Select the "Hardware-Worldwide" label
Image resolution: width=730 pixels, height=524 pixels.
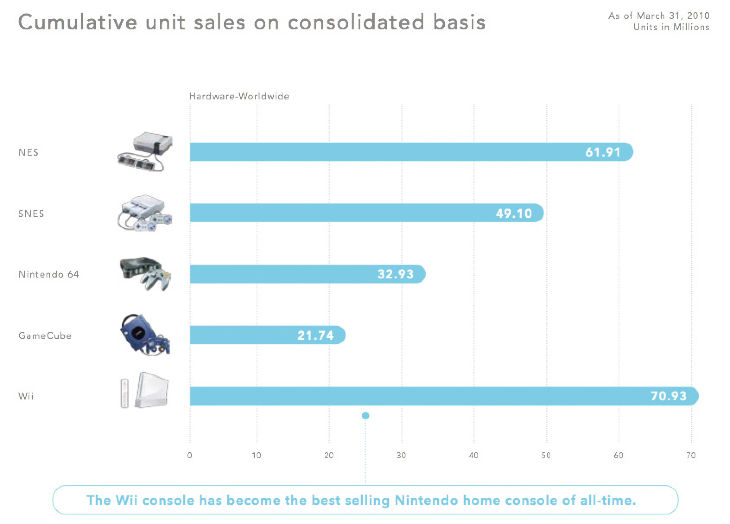click(238, 96)
